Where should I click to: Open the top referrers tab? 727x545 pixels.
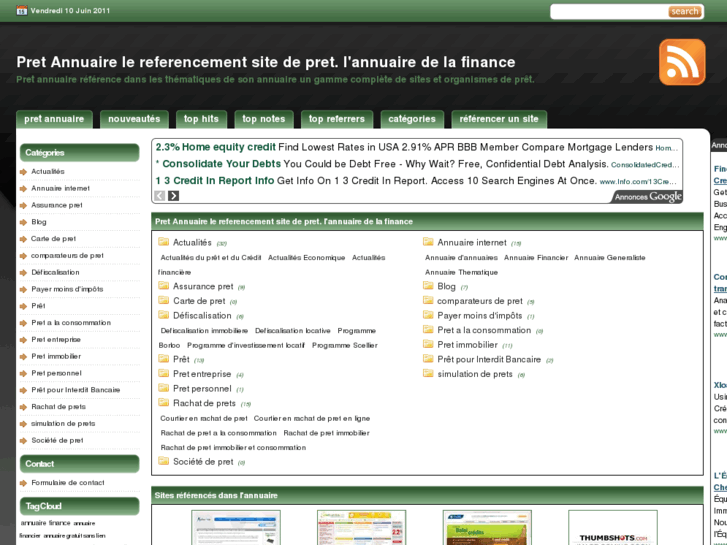(337, 119)
